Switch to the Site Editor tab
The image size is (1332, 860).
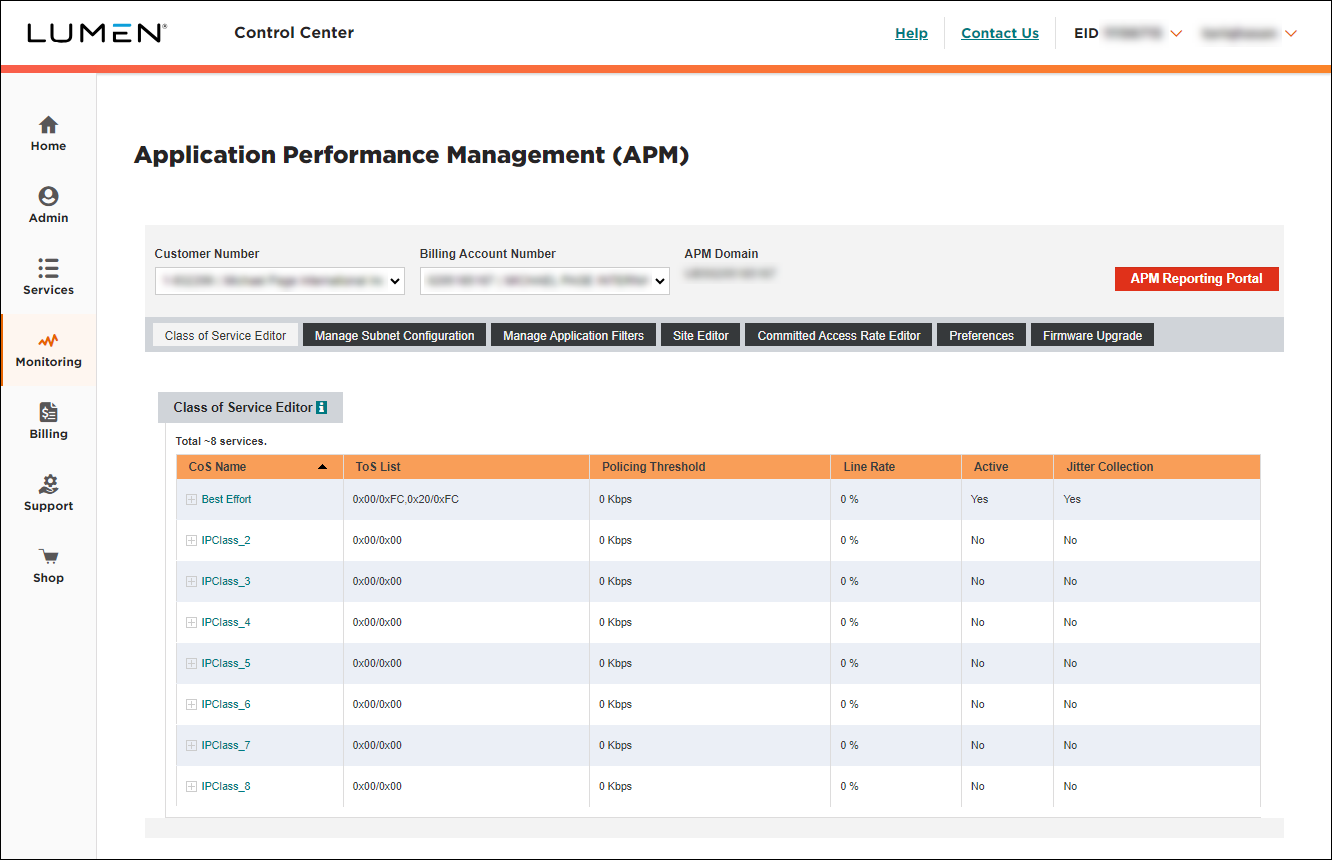700,335
